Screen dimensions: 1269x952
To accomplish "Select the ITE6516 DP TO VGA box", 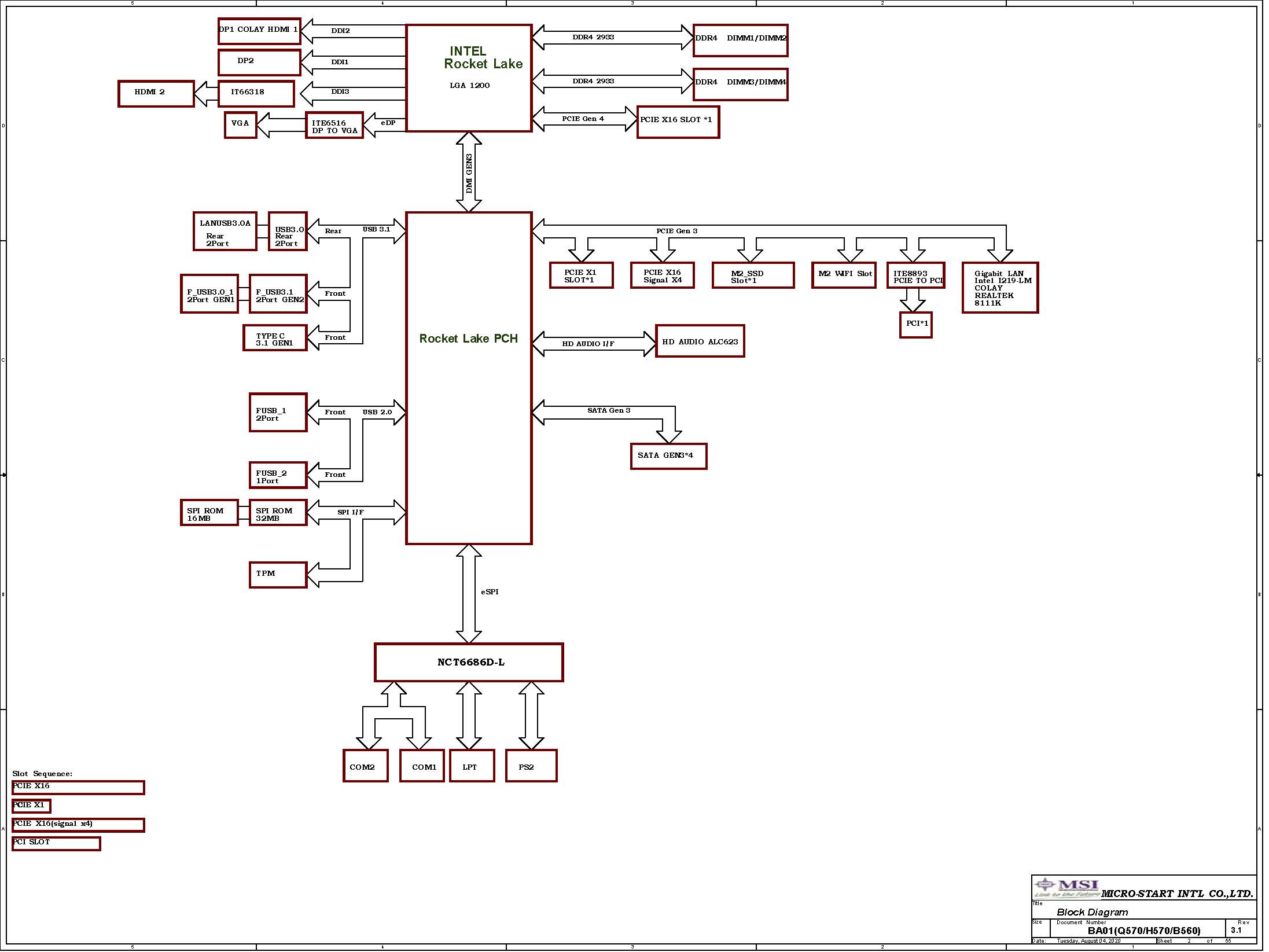I will 334,126.
